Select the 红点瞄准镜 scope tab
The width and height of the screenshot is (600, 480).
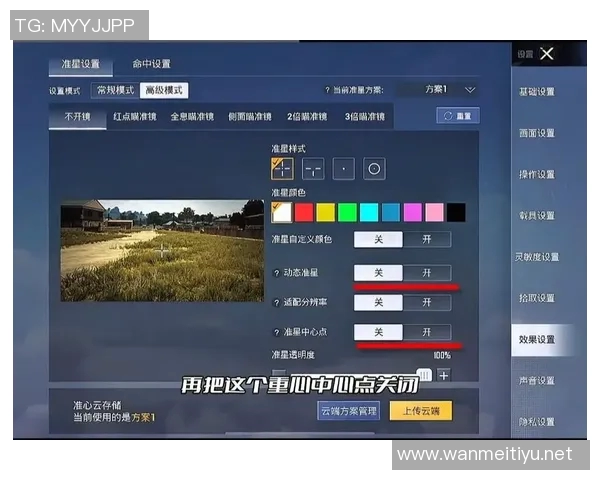(x=135, y=116)
